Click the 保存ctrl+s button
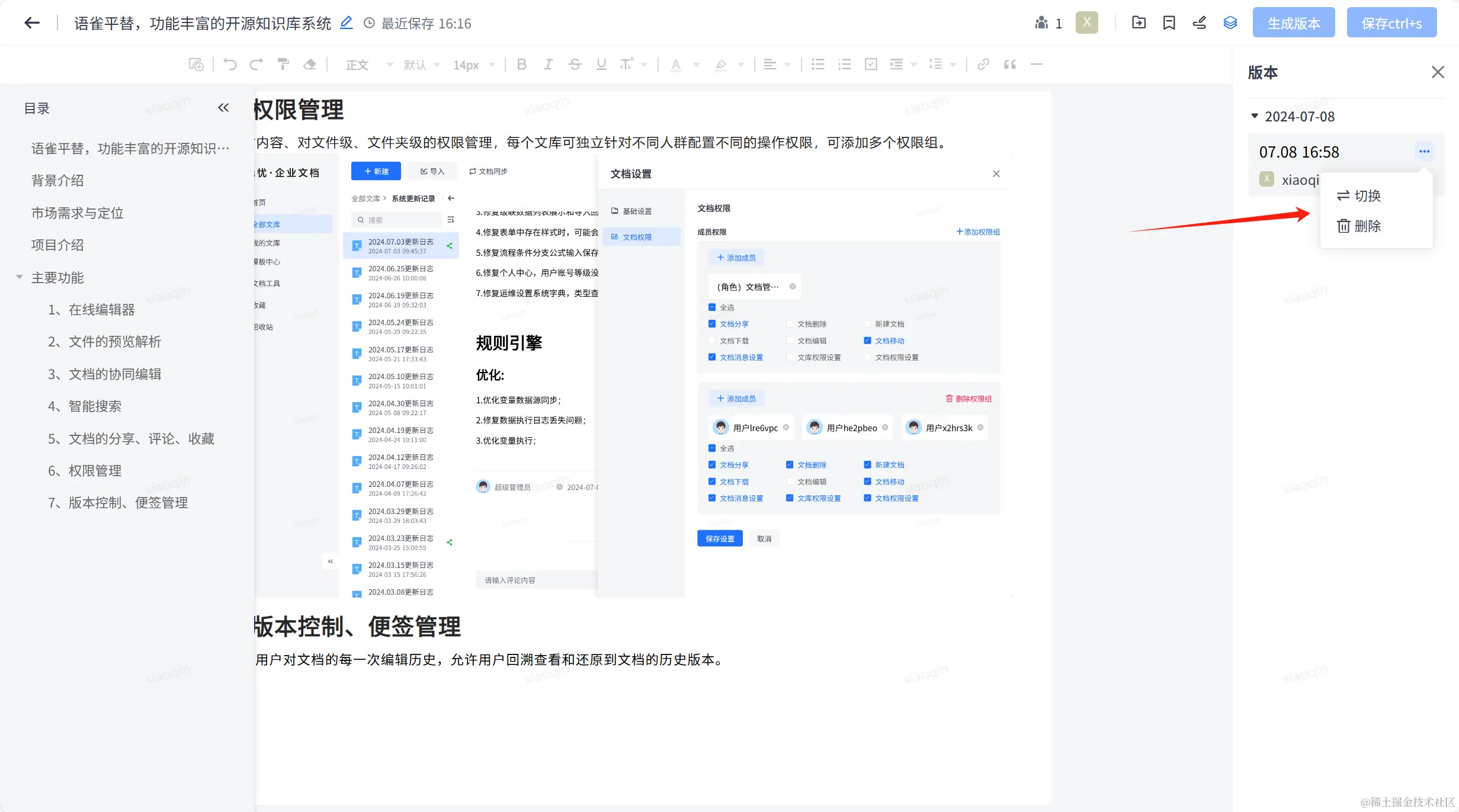The height and width of the screenshot is (812, 1459). (x=1391, y=23)
